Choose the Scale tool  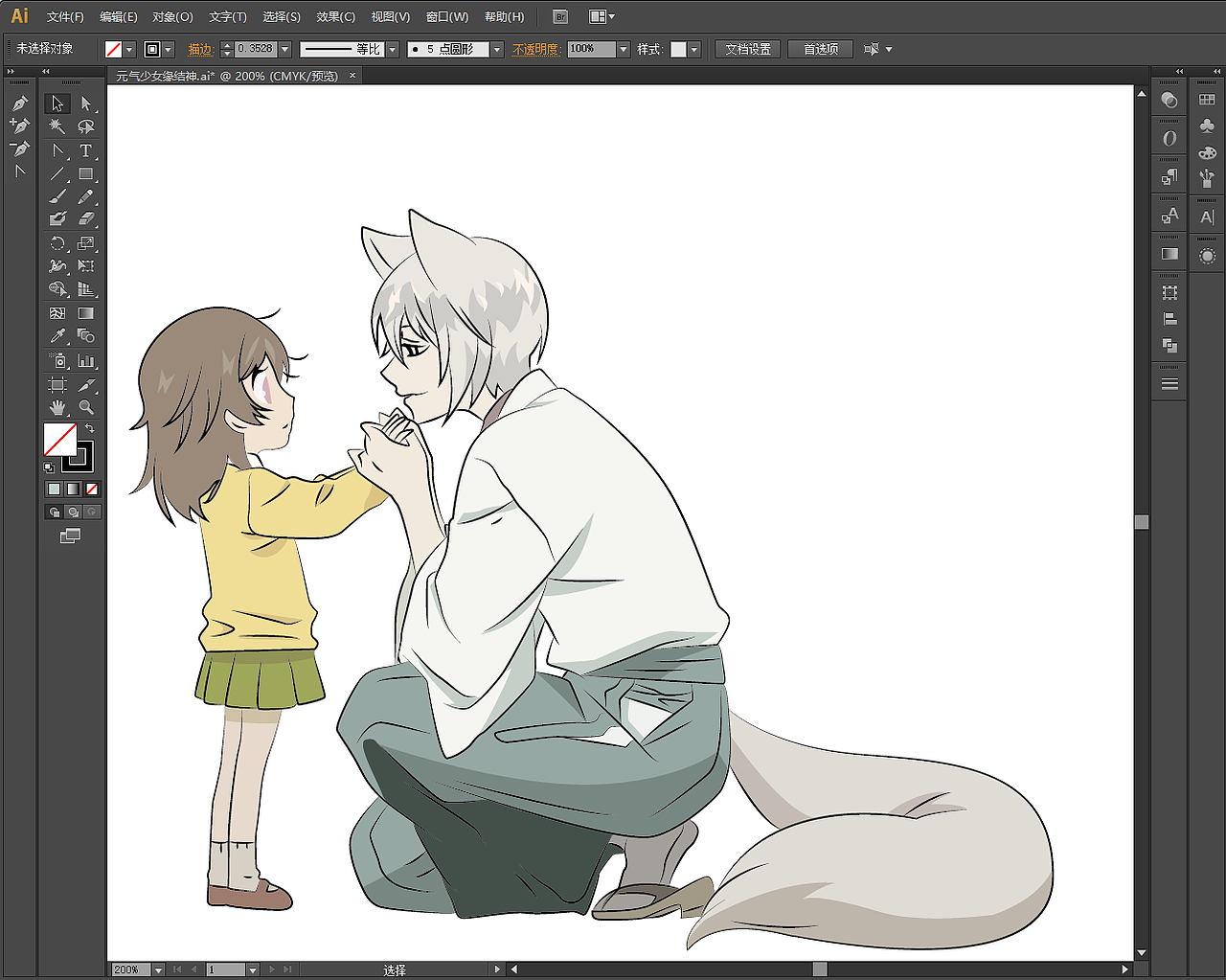pos(86,243)
